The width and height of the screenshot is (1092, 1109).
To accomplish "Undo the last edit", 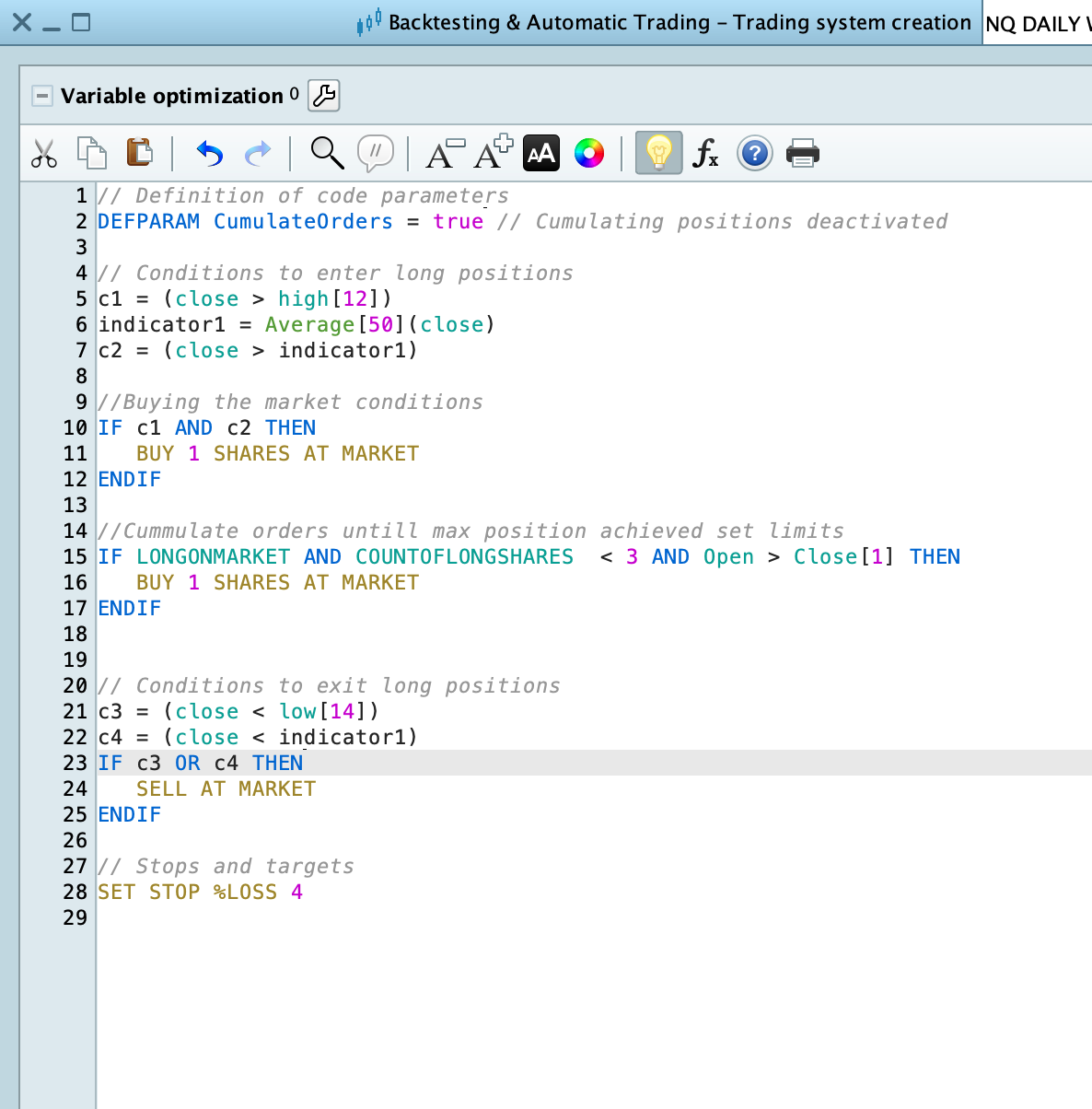I will [210, 153].
